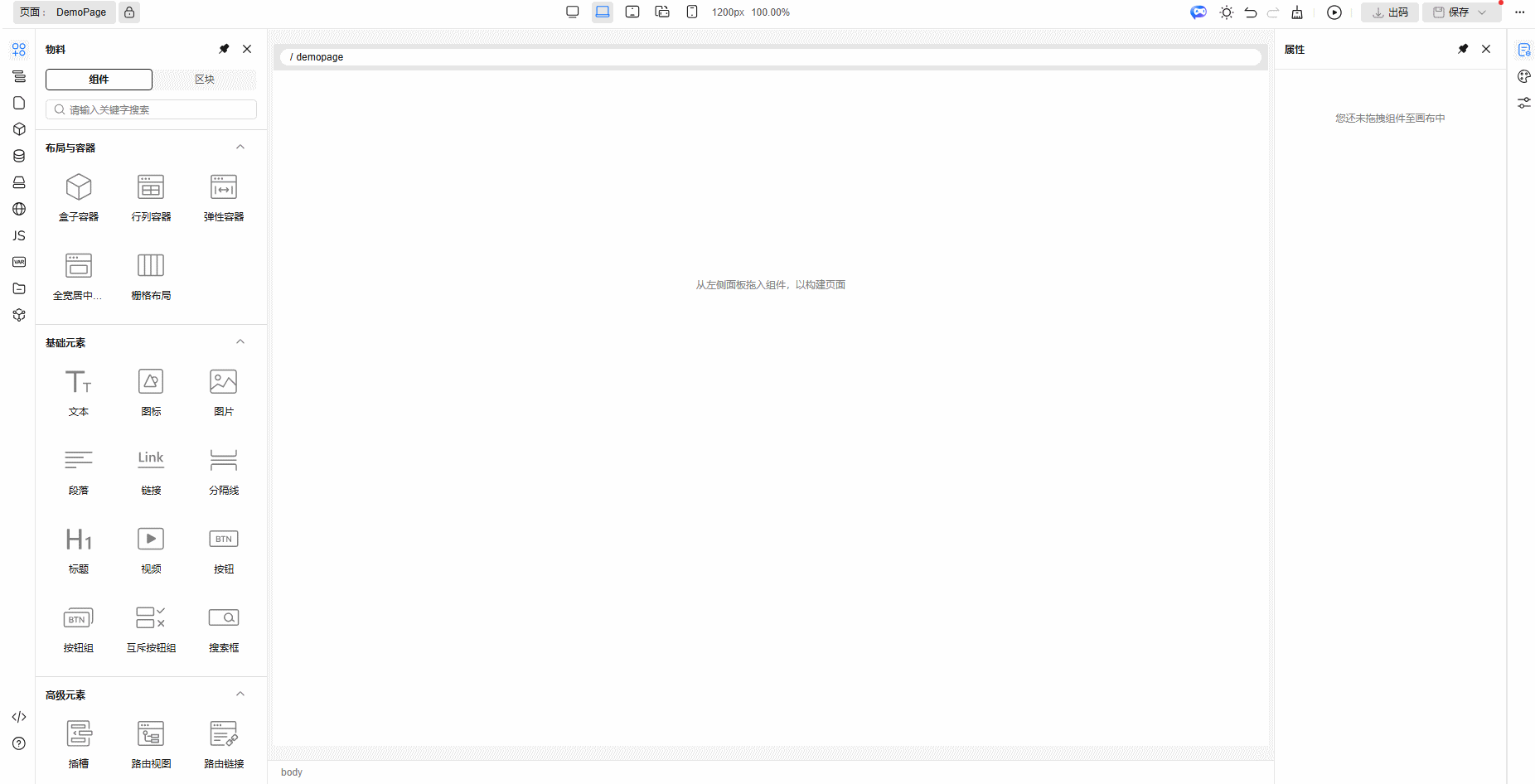Open the internationalization globe icon

tap(19, 209)
